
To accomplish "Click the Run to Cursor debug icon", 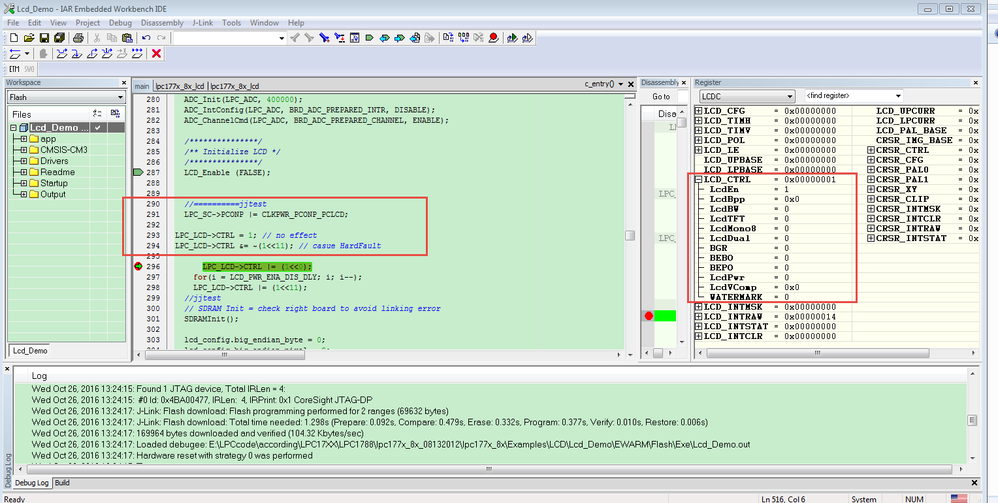I will [x=122, y=53].
